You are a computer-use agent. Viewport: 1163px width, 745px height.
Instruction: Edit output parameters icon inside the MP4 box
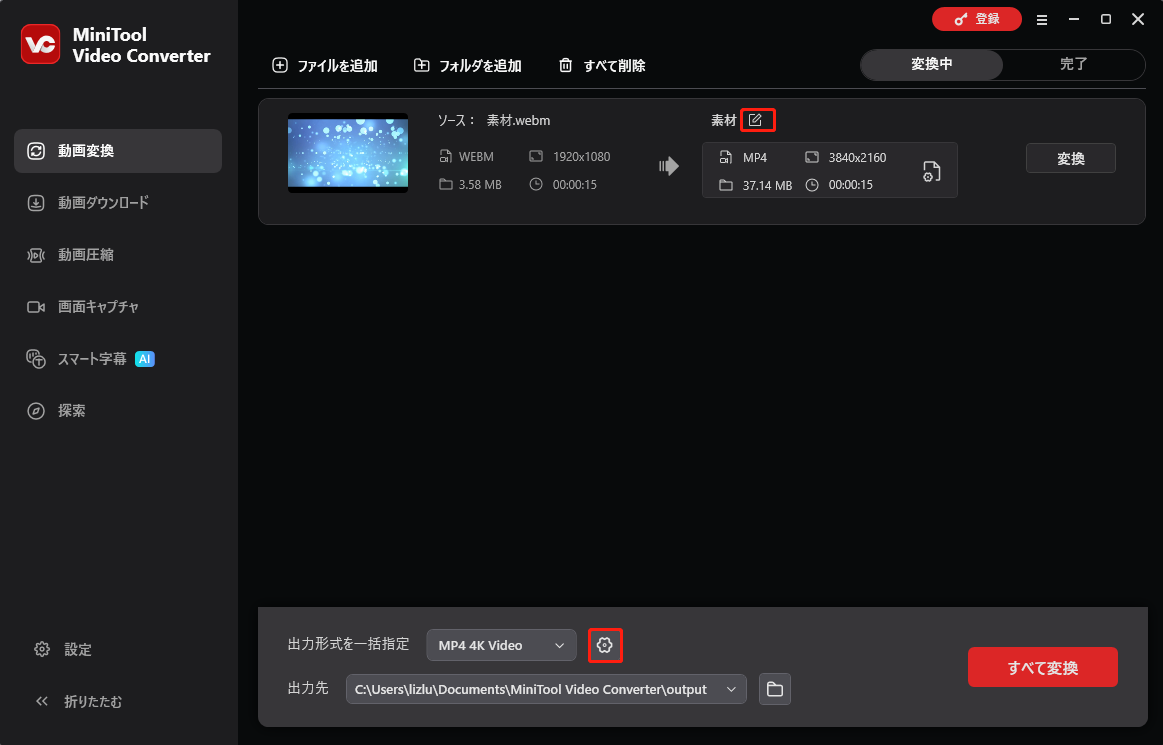pos(930,170)
